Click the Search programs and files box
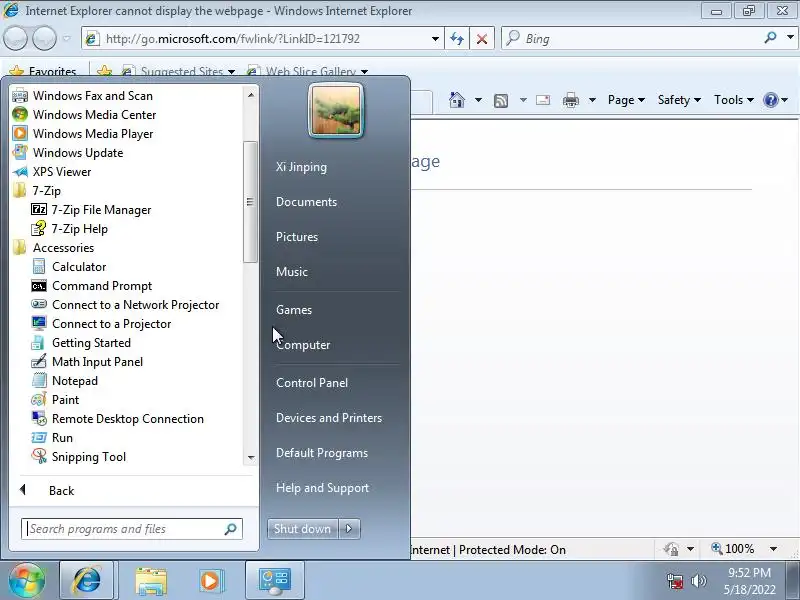 (x=132, y=529)
